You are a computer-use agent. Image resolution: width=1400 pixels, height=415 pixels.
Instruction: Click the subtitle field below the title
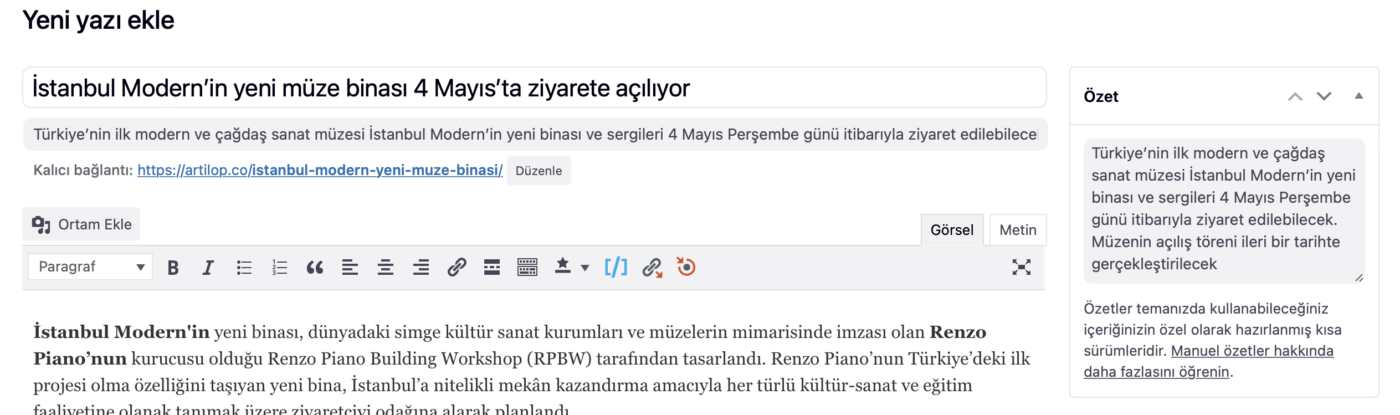pos(534,134)
